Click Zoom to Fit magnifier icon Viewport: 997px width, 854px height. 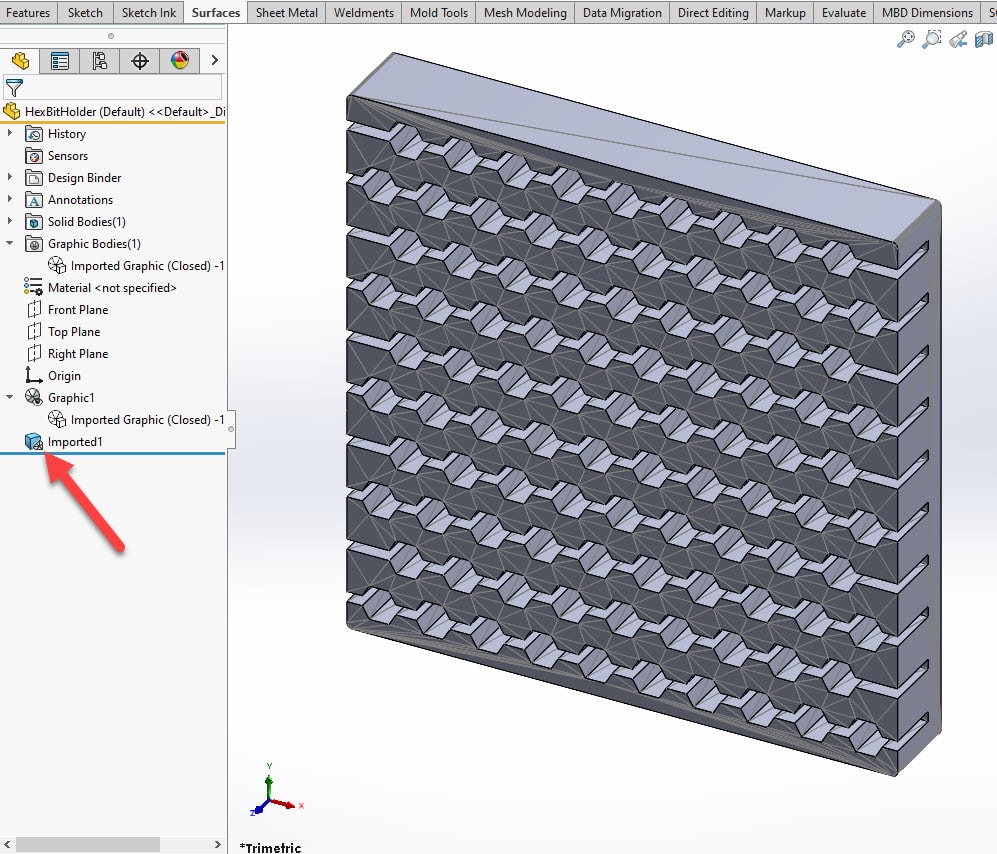905,39
